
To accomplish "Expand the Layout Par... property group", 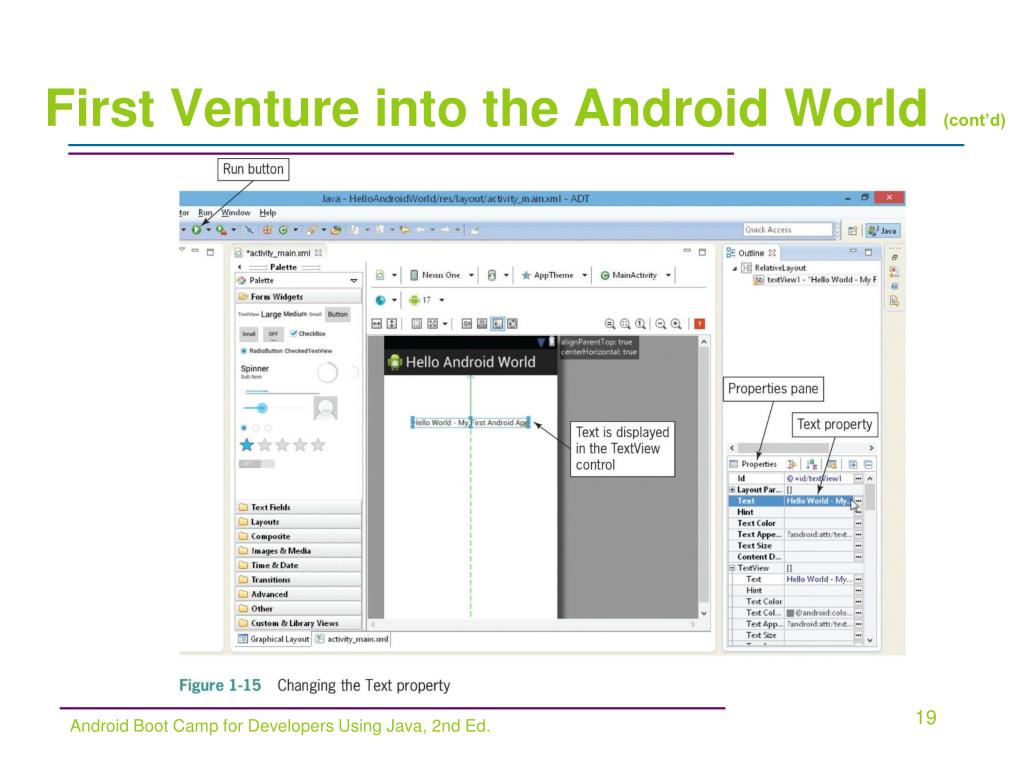I will [732, 490].
